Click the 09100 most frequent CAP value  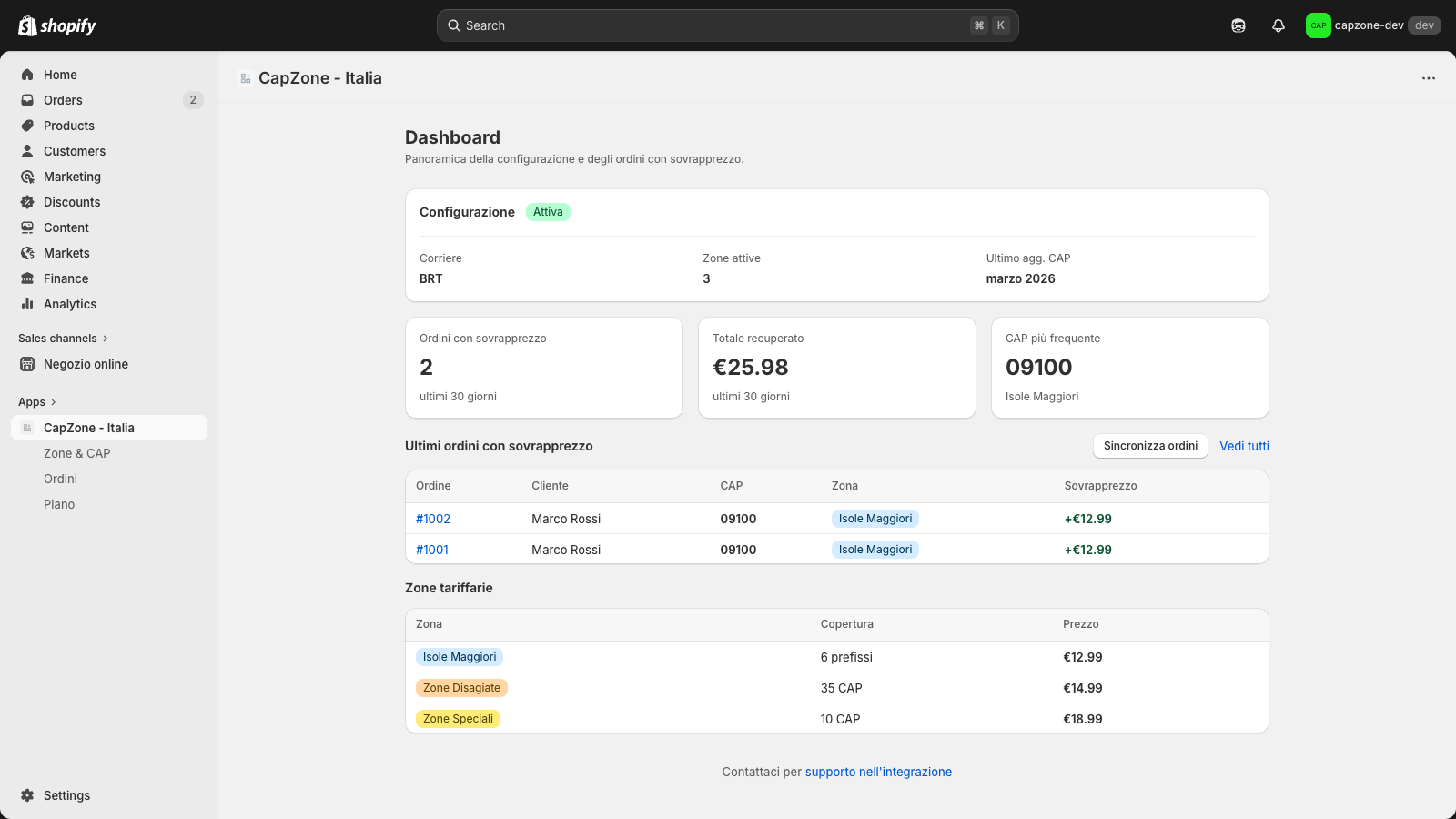point(1039,367)
